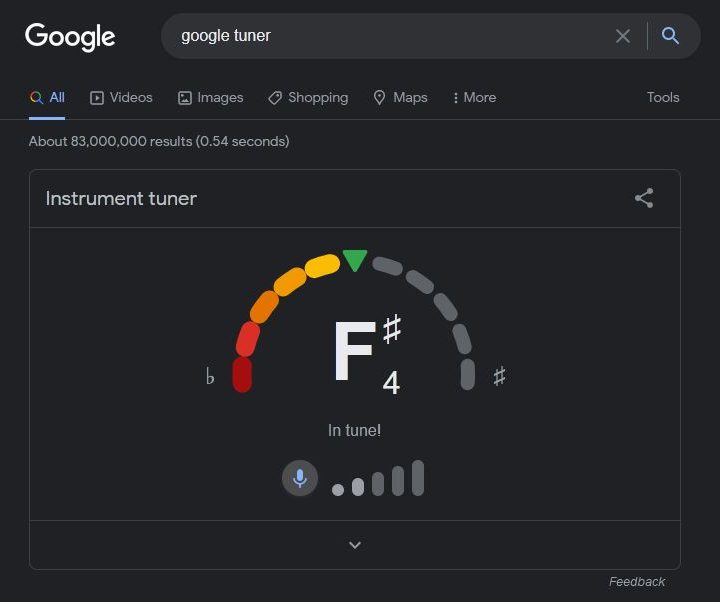Clear the search box with the X
The image size is (720, 602).
(623, 36)
